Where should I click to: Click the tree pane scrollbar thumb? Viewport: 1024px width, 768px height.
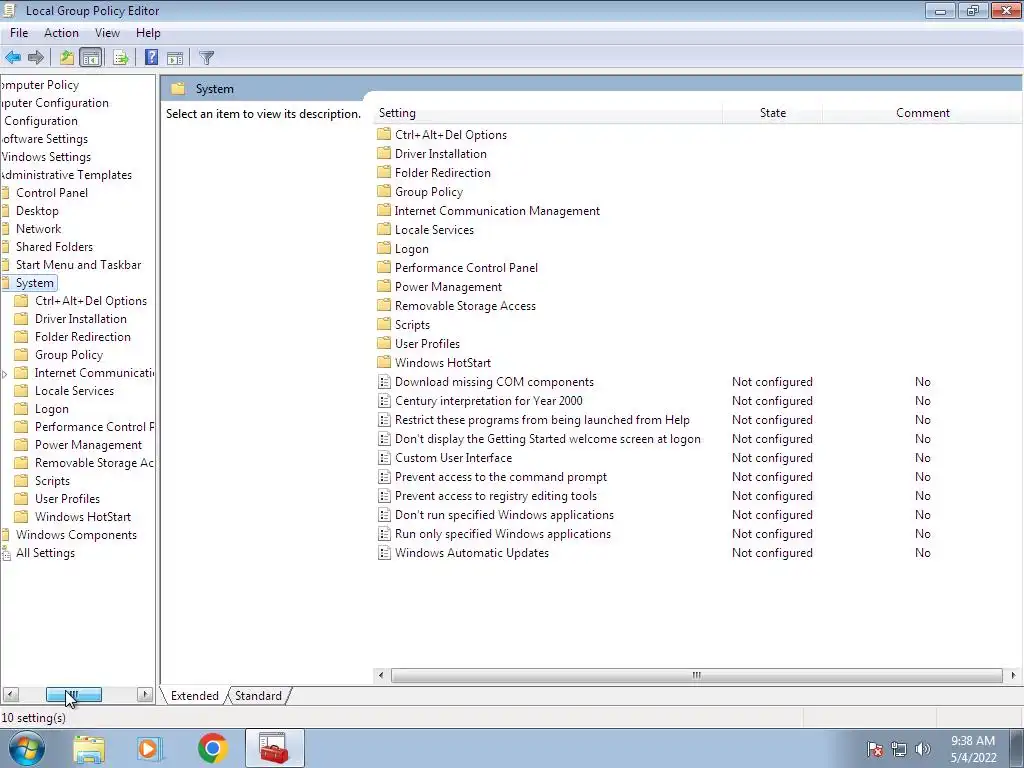coord(73,695)
